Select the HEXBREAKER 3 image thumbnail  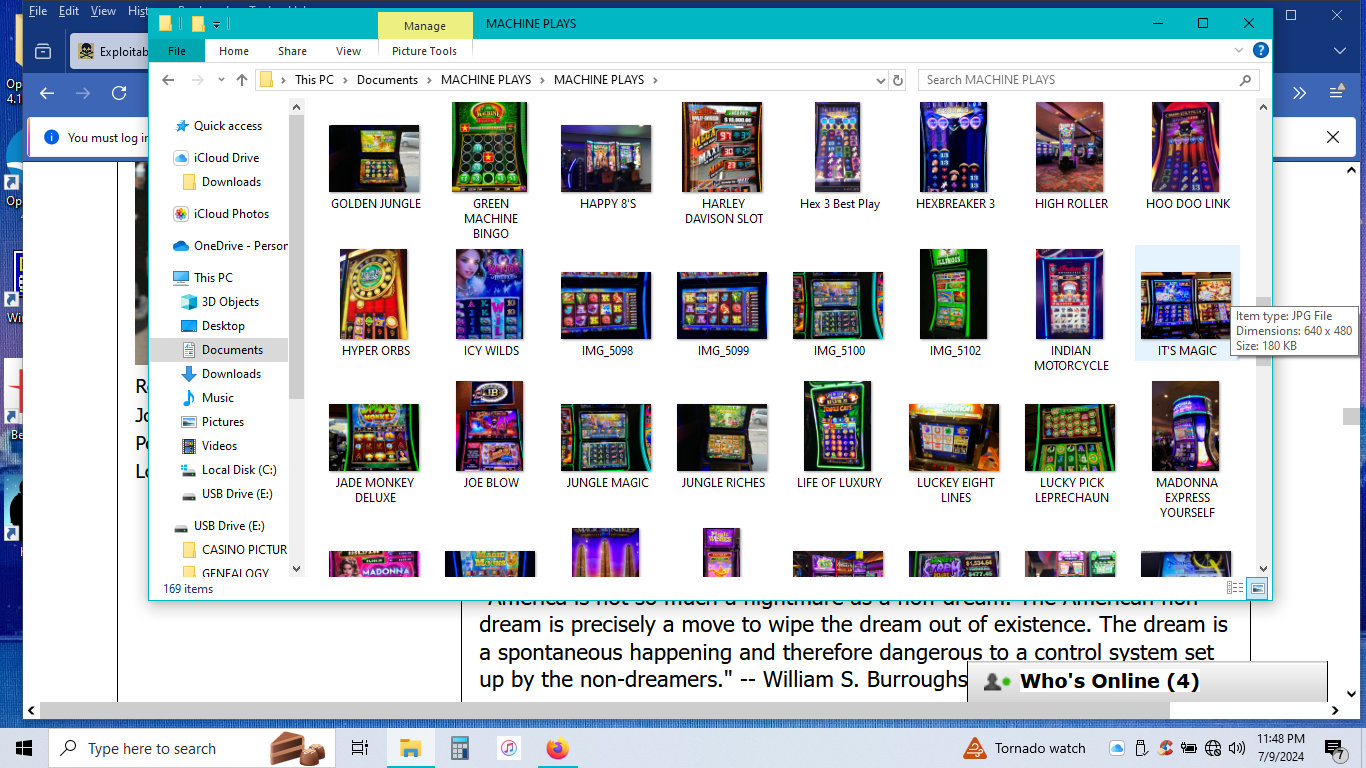tap(955, 148)
